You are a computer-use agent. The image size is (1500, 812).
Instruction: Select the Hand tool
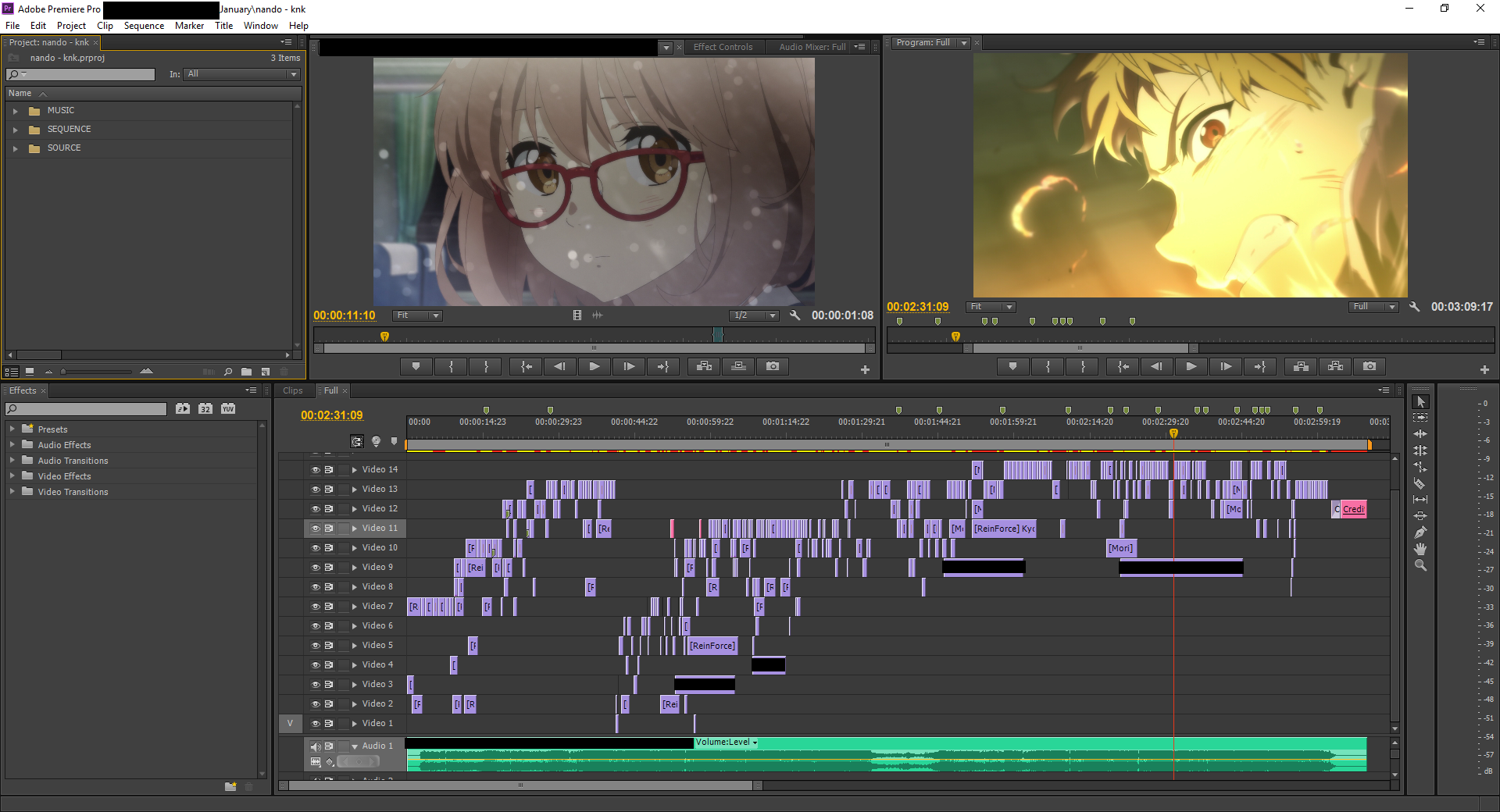1420,549
